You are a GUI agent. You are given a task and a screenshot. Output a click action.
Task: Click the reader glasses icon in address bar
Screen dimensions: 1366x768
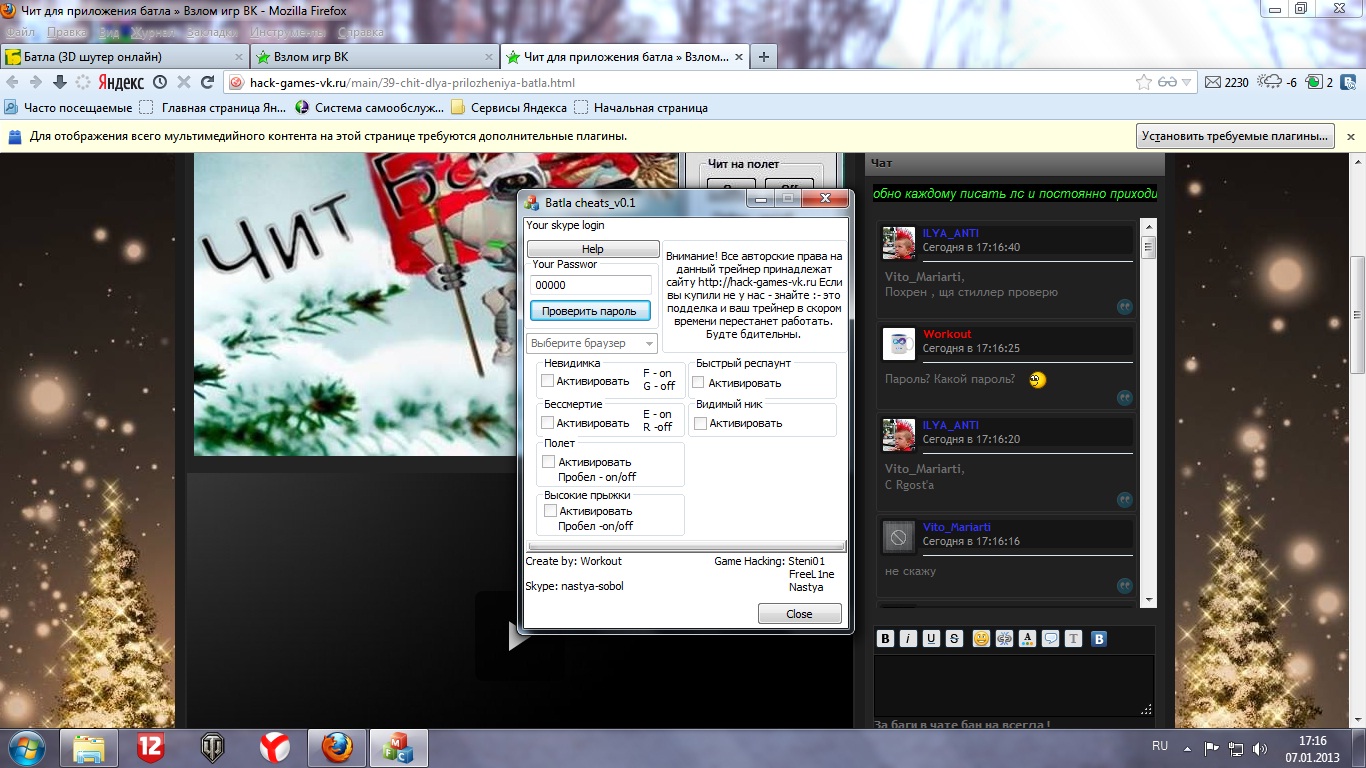[x=1167, y=82]
